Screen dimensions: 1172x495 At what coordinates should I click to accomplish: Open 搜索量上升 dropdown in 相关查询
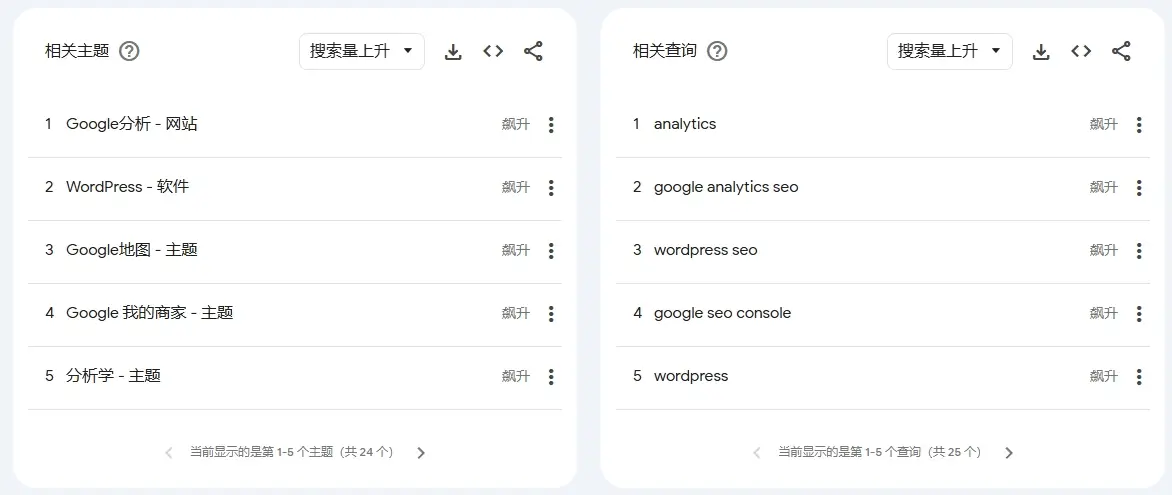coord(950,52)
